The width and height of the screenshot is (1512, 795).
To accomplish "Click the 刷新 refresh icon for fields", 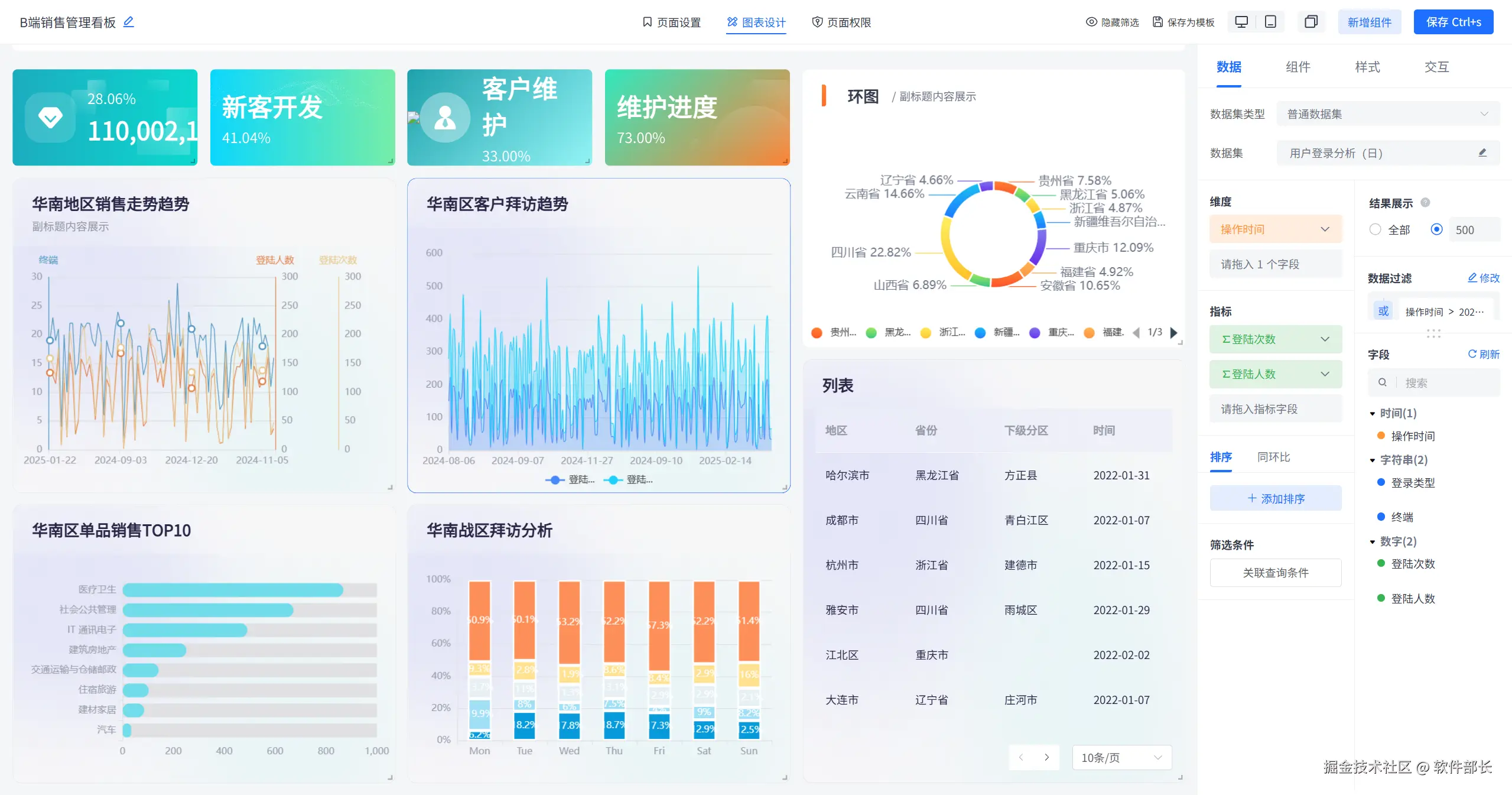I will tap(1472, 354).
